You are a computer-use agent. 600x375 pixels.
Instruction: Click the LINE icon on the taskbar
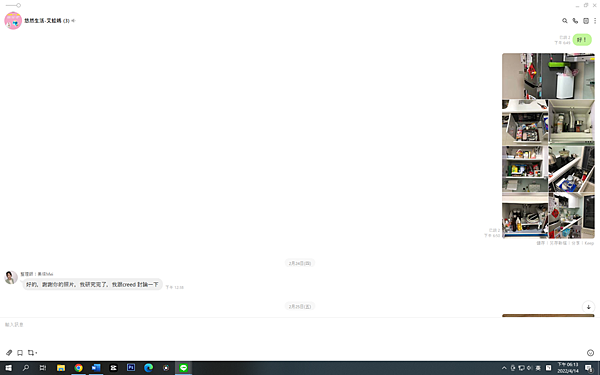point(184,368)
